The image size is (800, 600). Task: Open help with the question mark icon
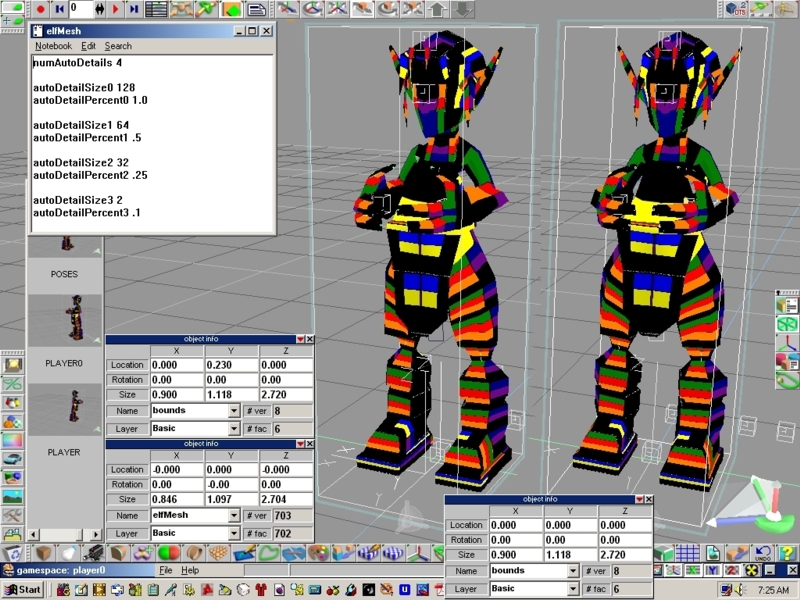click(x=787, y=553)
